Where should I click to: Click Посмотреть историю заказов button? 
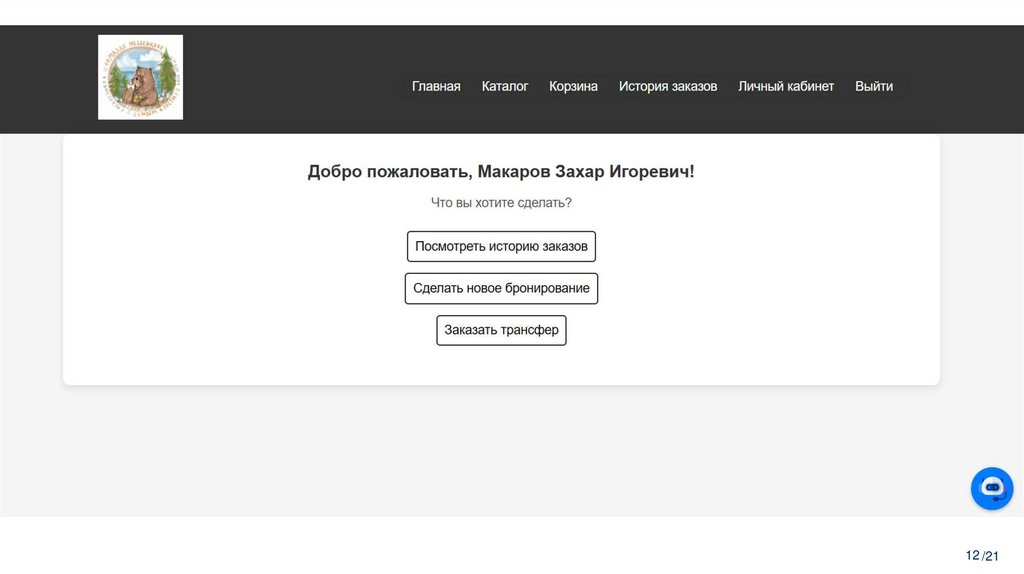(502, 246)
